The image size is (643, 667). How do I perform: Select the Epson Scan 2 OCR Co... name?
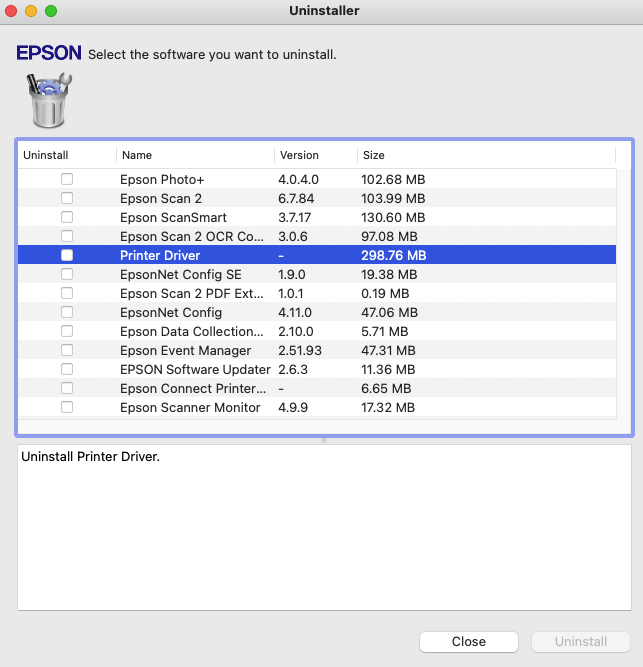[192, 237]
